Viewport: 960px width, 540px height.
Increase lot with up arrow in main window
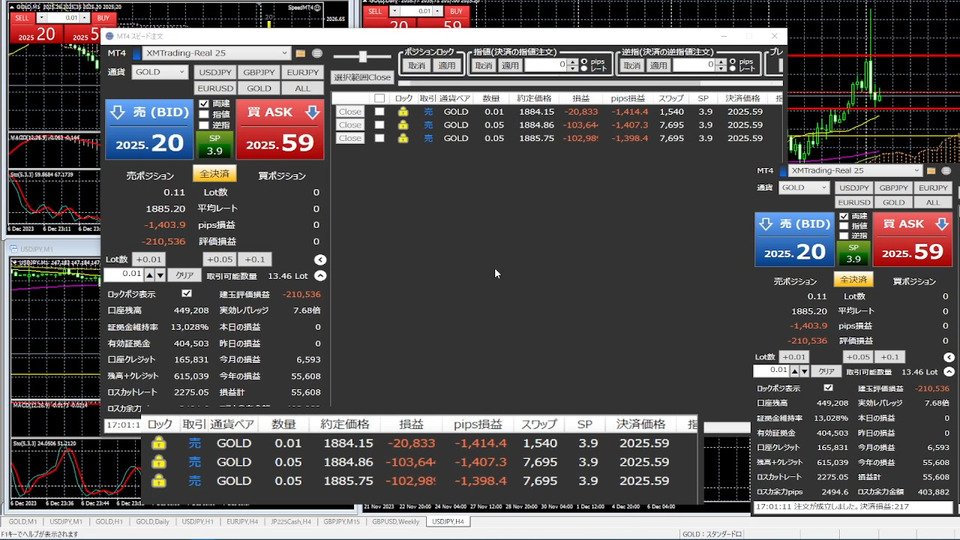pyautogui.click(x=149, y=276)
